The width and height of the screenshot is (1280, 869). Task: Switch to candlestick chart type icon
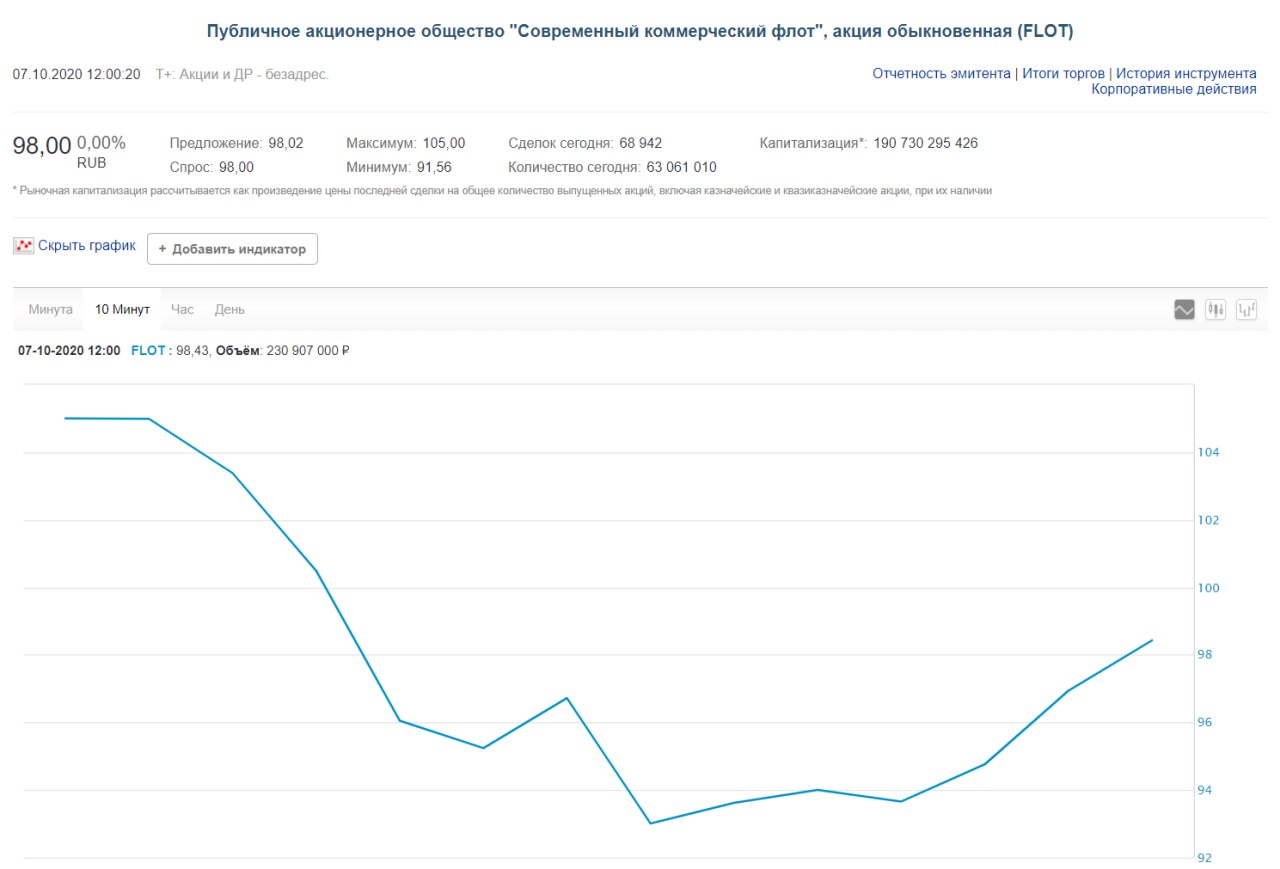tap(1216, 310)
